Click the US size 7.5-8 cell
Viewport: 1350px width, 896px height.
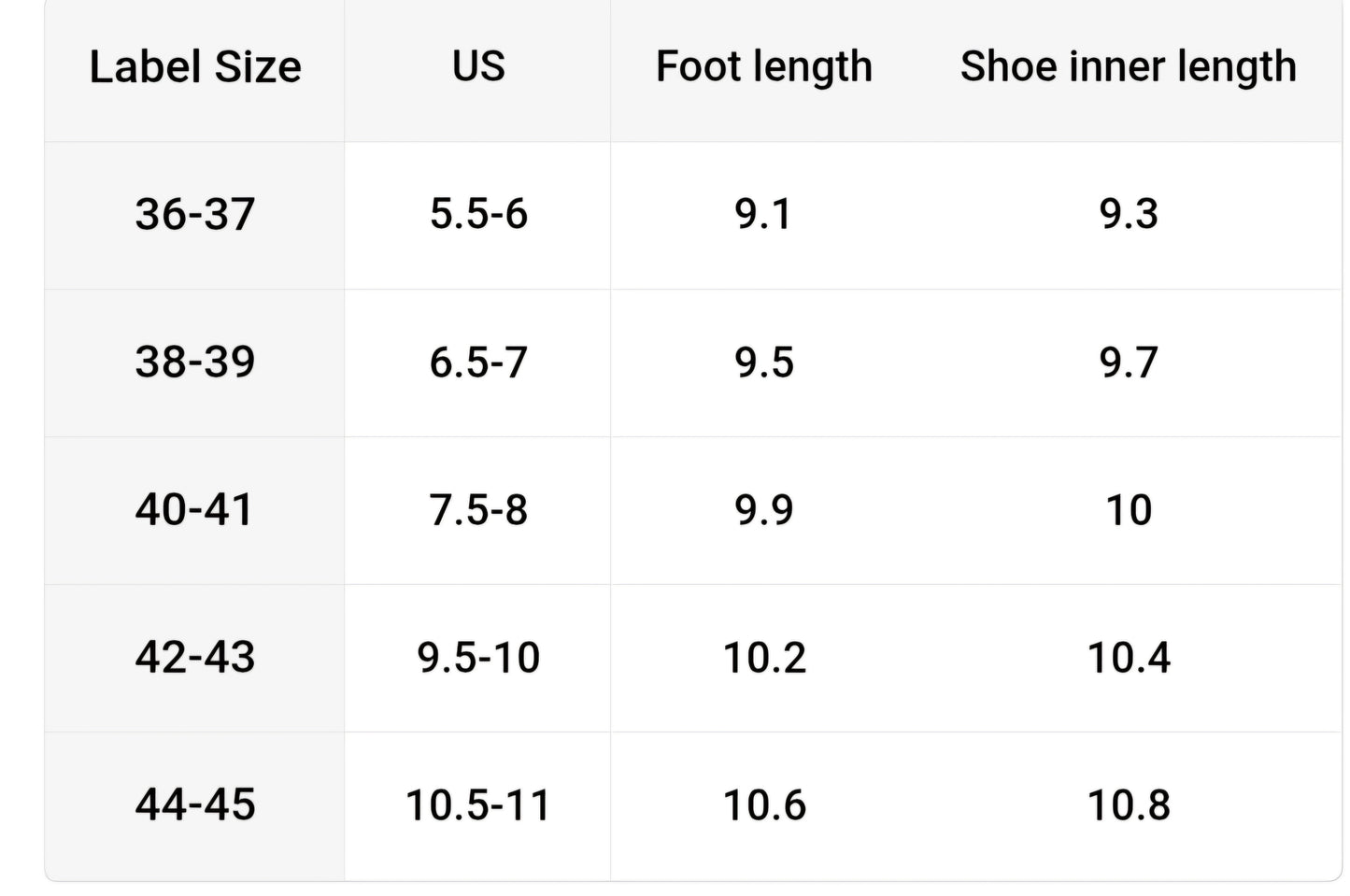478,510
